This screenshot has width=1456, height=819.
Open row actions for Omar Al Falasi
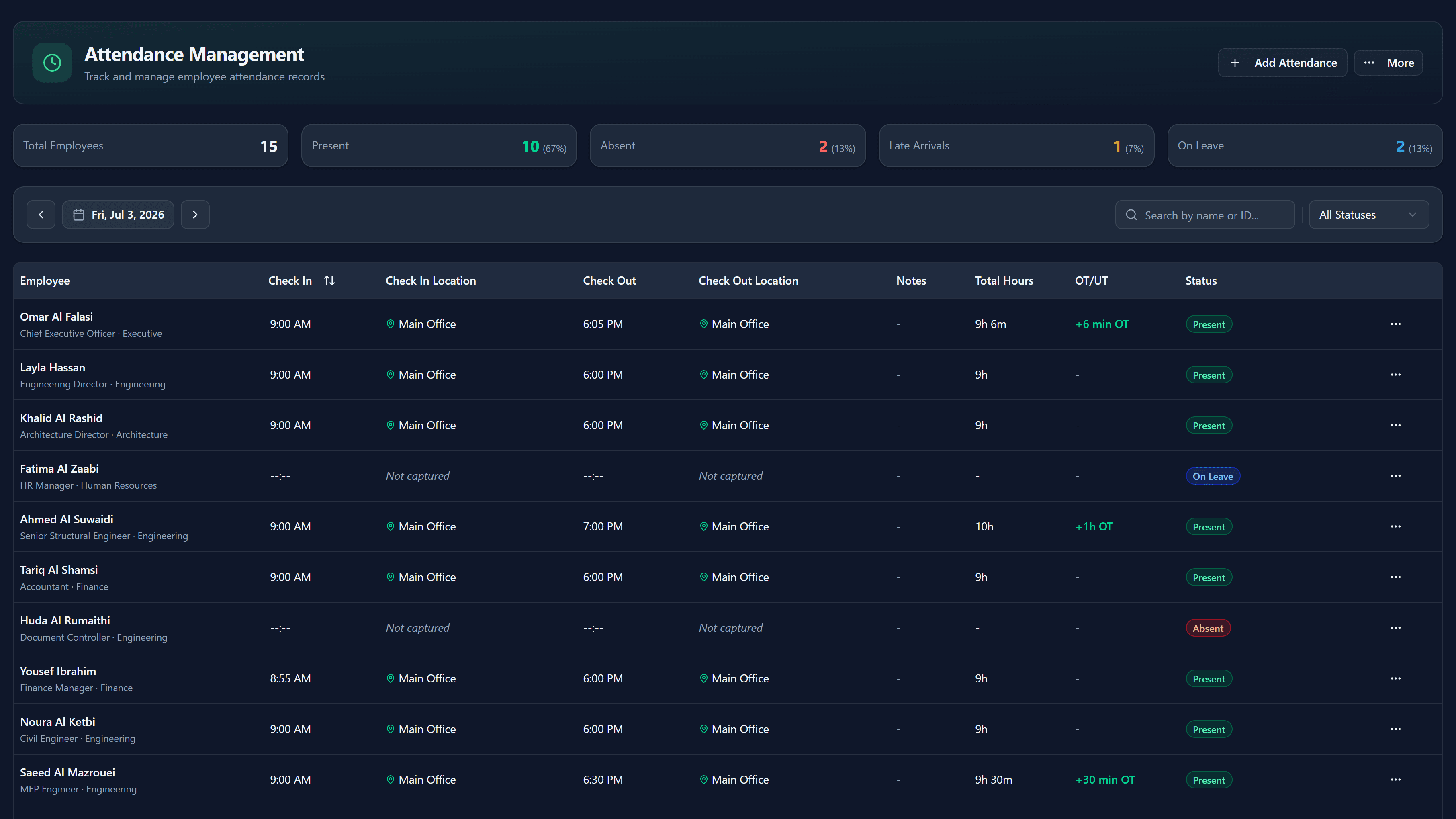point(1395,324)
